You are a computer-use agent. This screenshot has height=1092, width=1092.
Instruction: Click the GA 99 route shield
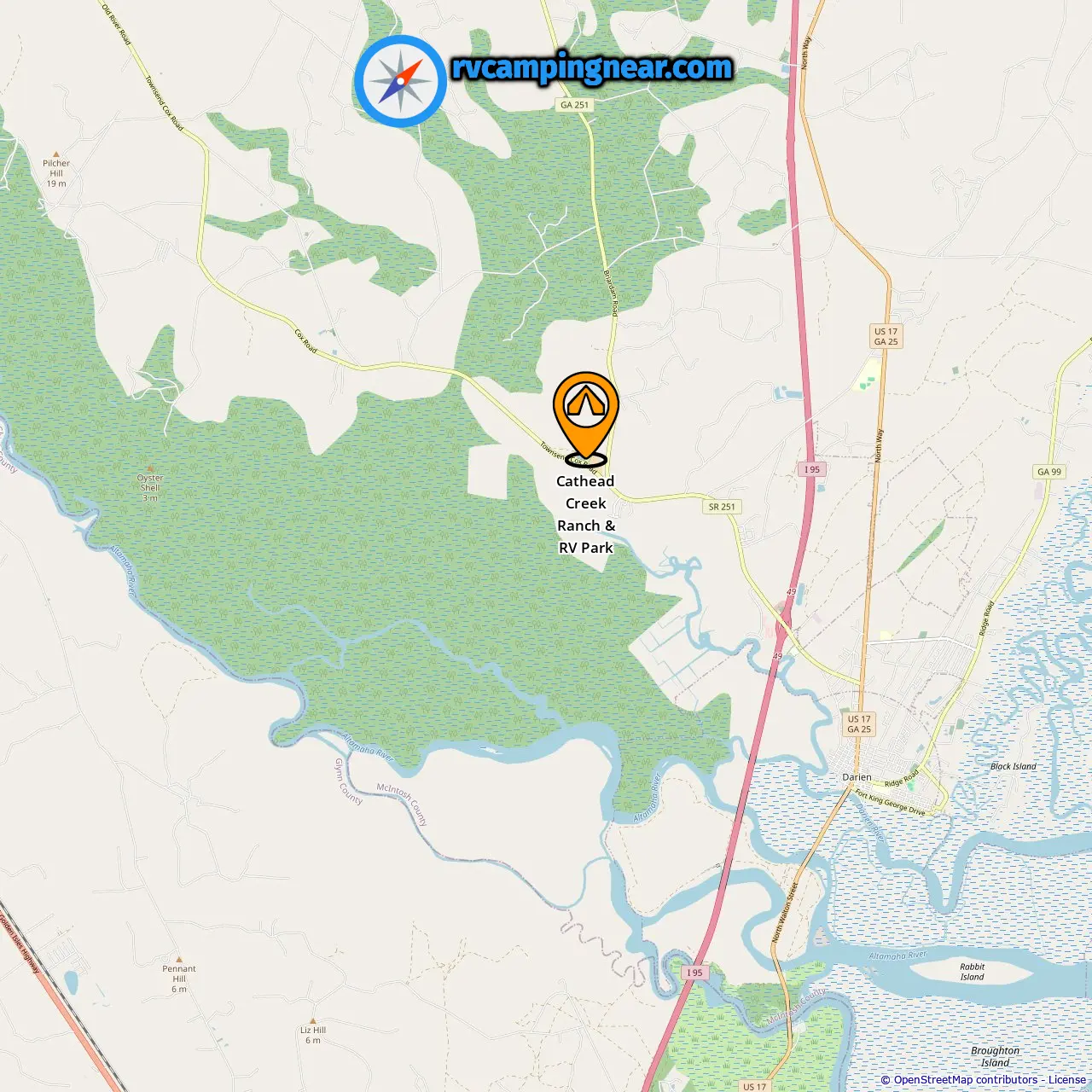(1049, 472)
